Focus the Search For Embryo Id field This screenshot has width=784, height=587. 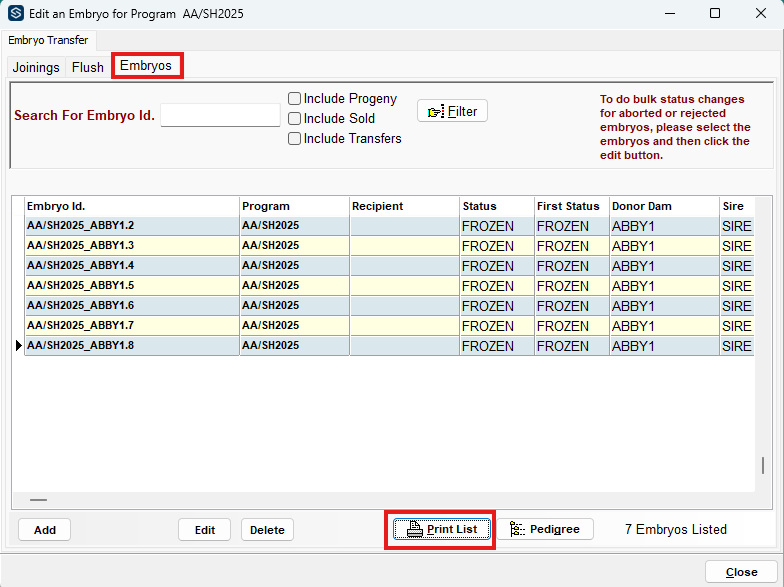(x=220, y=115)
